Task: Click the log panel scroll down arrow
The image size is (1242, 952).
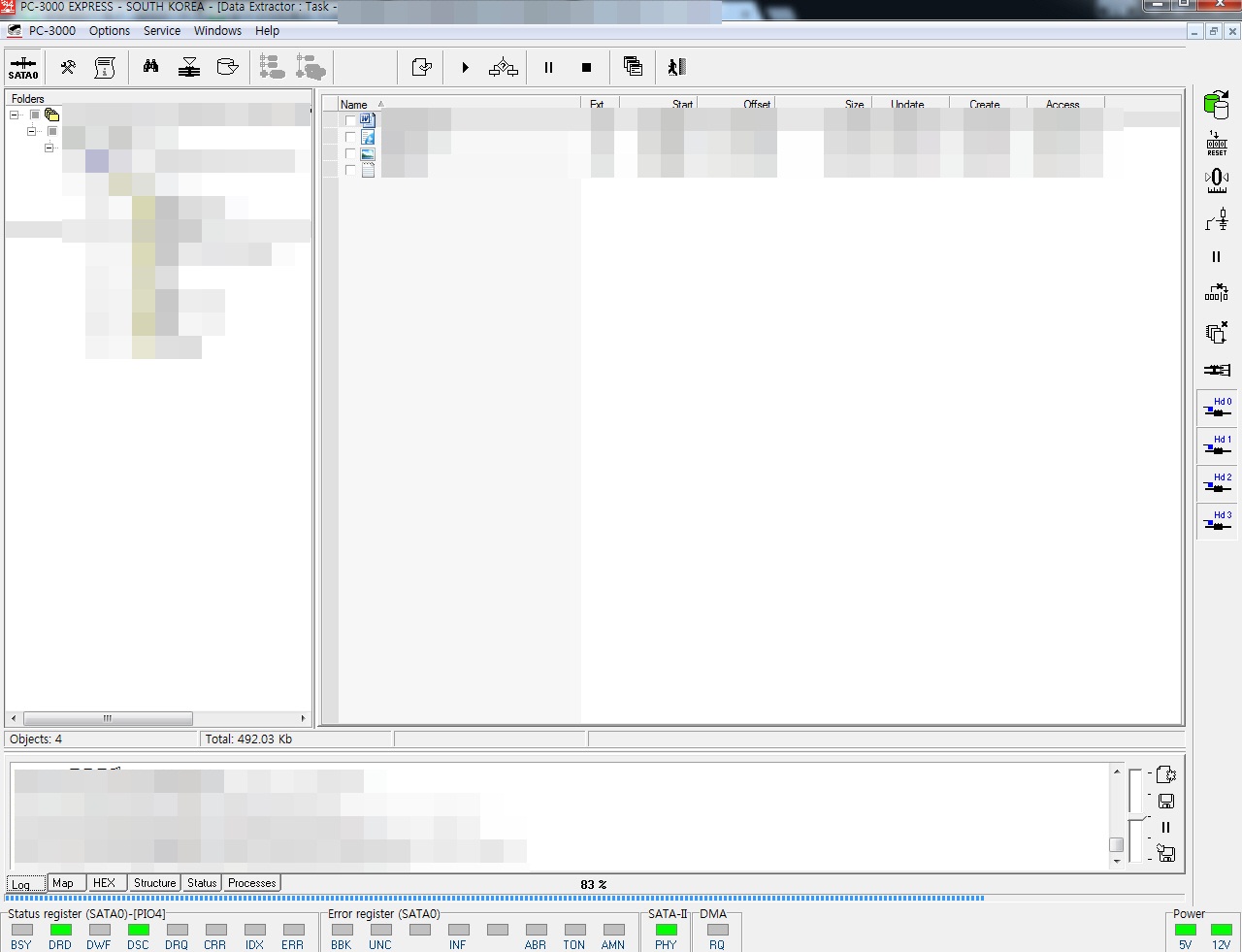Action: tap(1117, 861)
